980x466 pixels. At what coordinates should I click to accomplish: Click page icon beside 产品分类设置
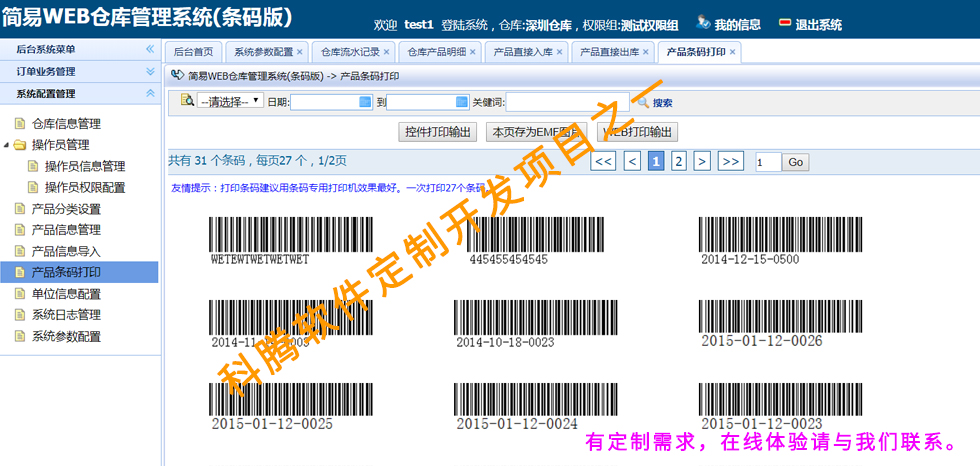(20, 209)
